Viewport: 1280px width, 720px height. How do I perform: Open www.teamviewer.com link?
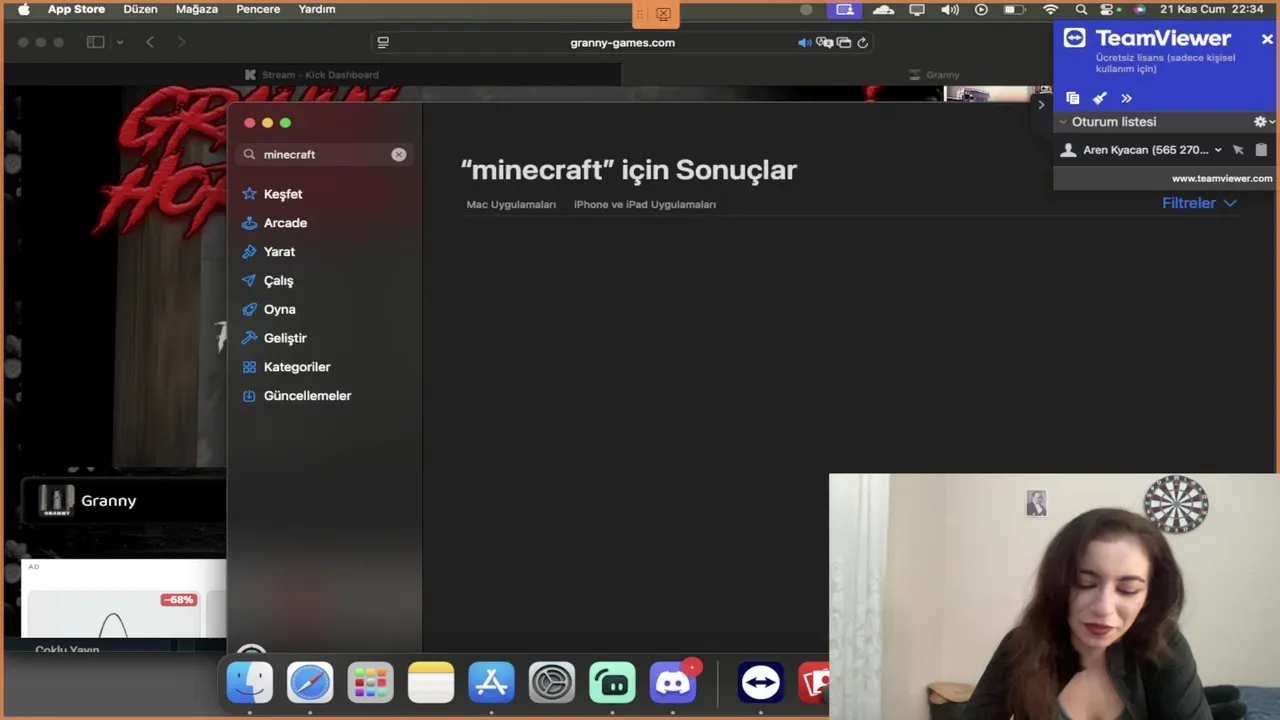tap(1222, 178)
